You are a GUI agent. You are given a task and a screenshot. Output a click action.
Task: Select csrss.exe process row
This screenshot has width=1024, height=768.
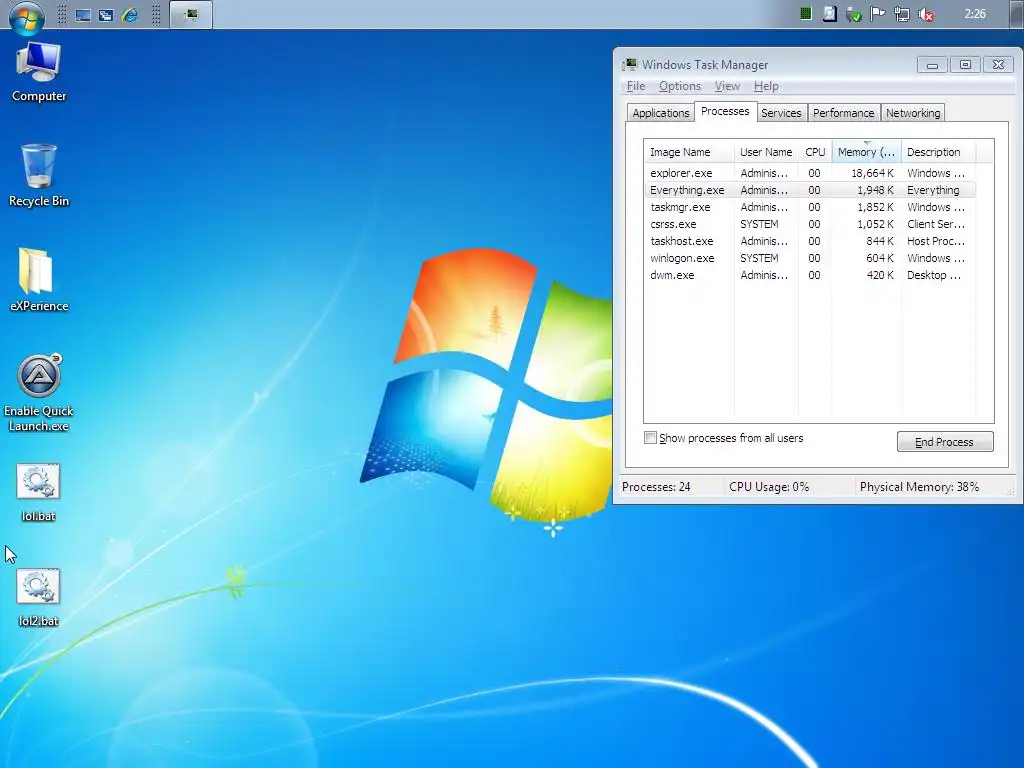click(x=810, y=224)
